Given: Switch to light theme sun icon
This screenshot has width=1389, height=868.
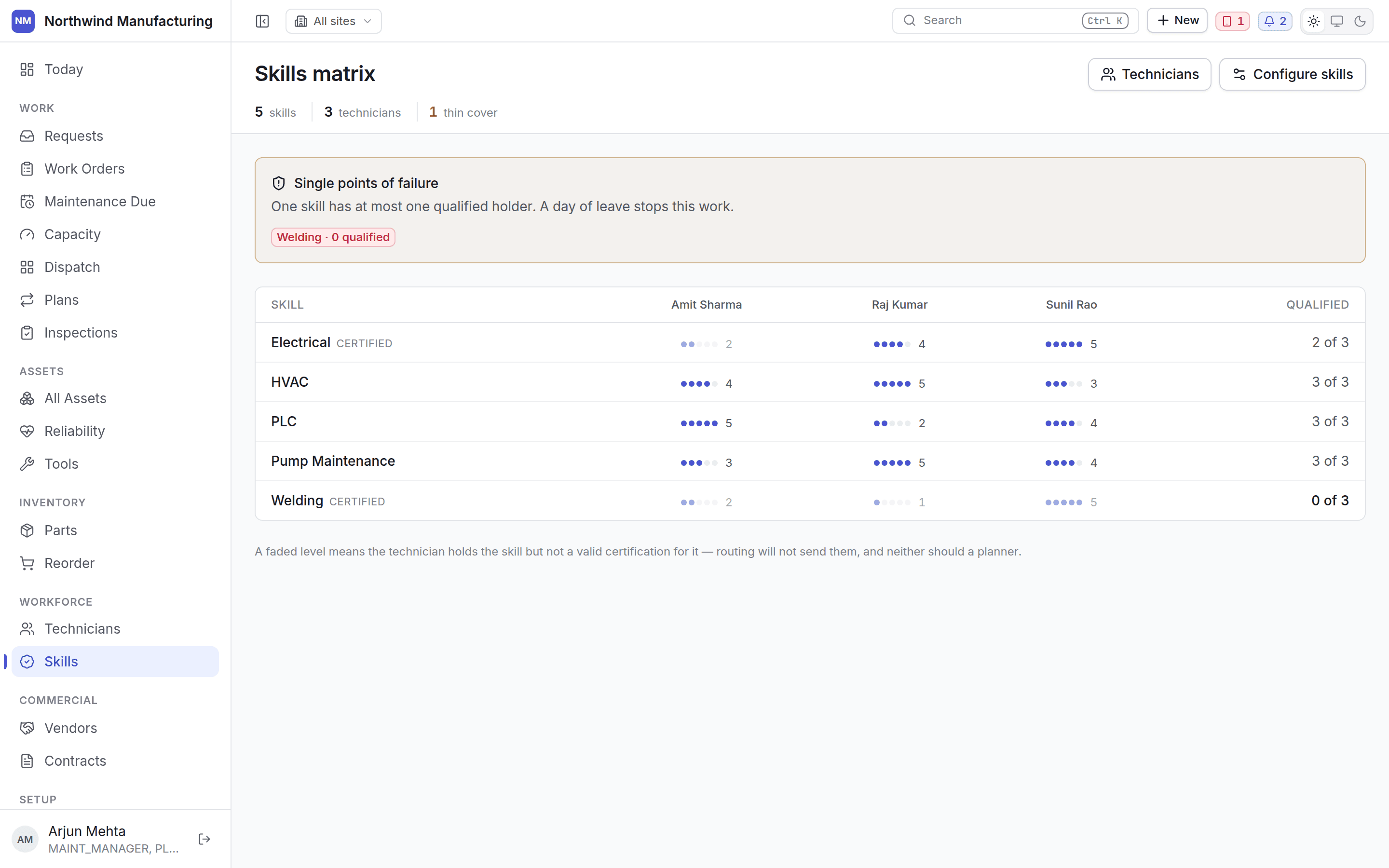Looking at the screenshot, I should [x=1314, y=21].
